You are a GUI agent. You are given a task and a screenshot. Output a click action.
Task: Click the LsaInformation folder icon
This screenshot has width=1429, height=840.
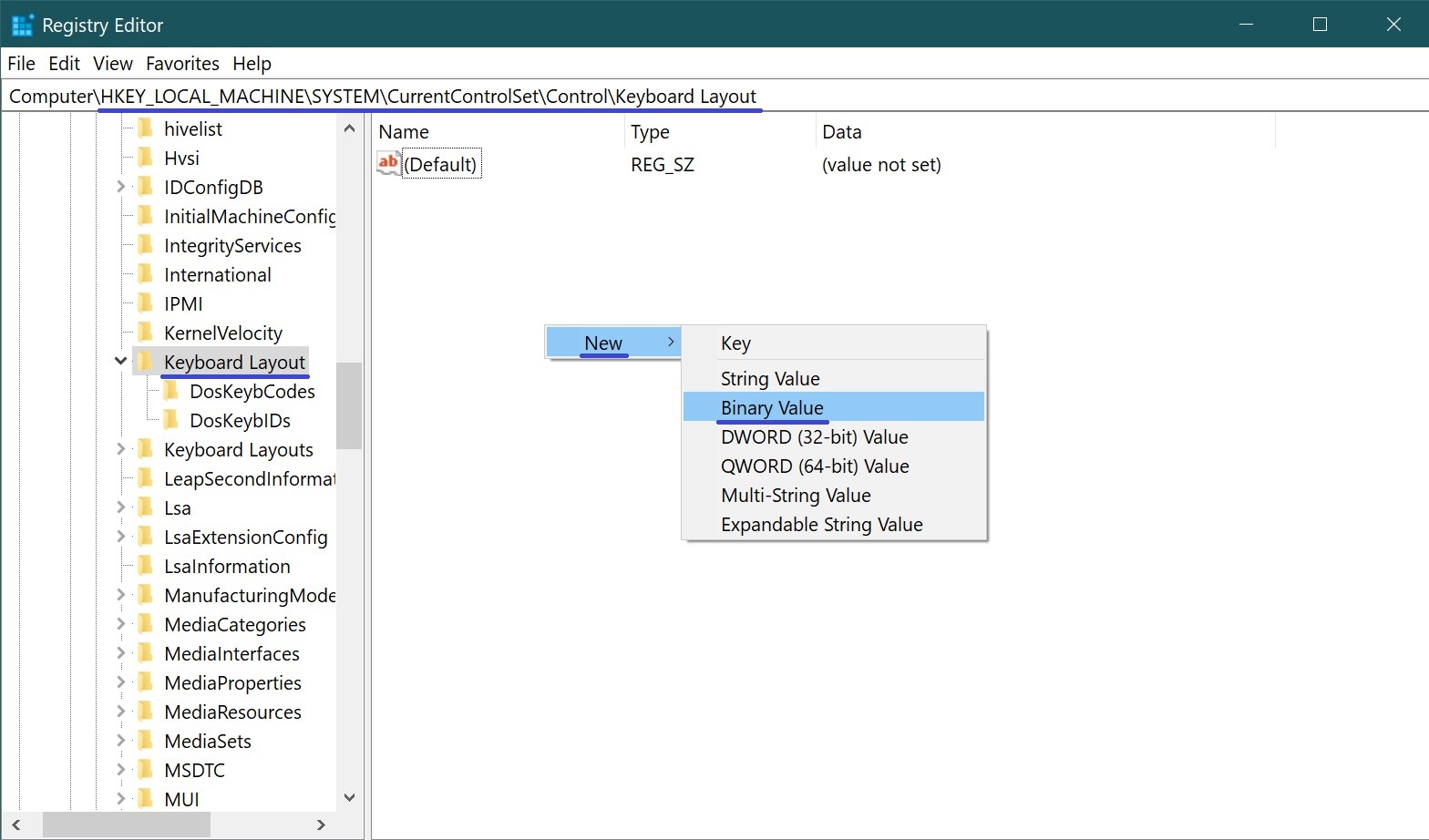tap(145, 566)
